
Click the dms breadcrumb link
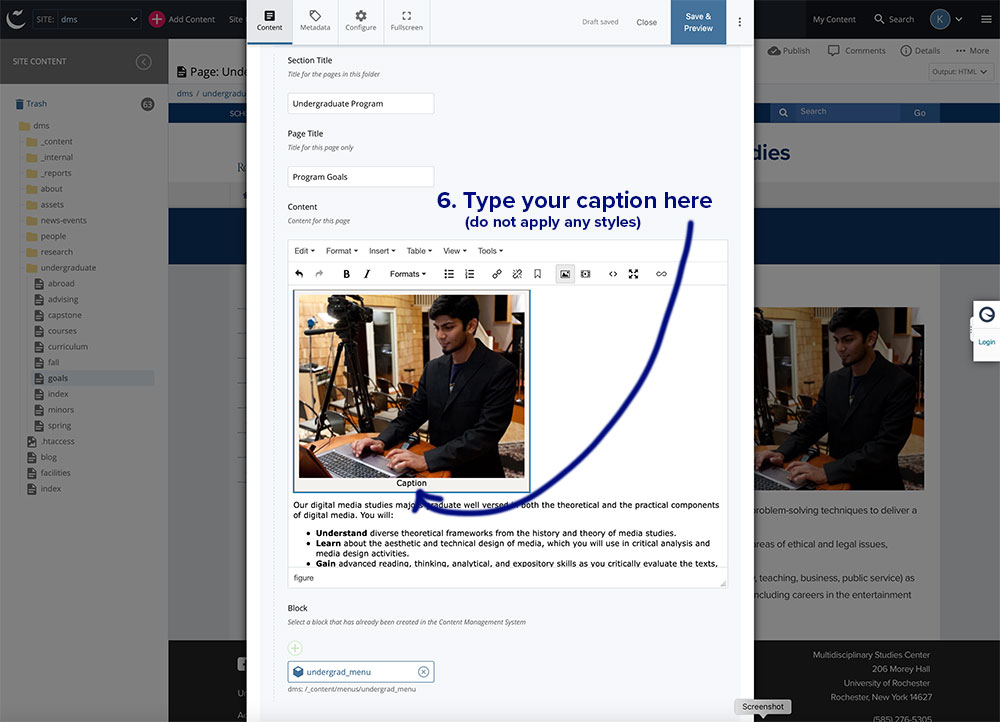click(184, 93)
